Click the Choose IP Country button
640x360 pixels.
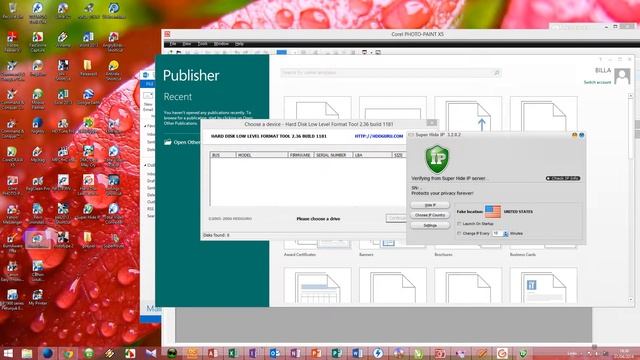tap(430, 215)
